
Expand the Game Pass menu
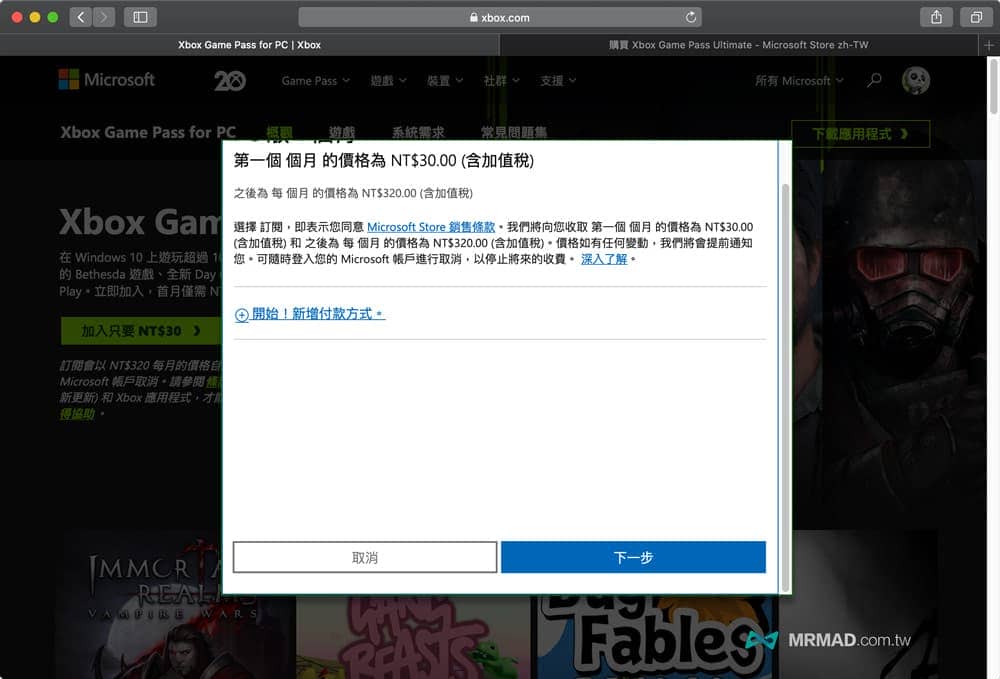pyautogui.click(x=316, y=81)
